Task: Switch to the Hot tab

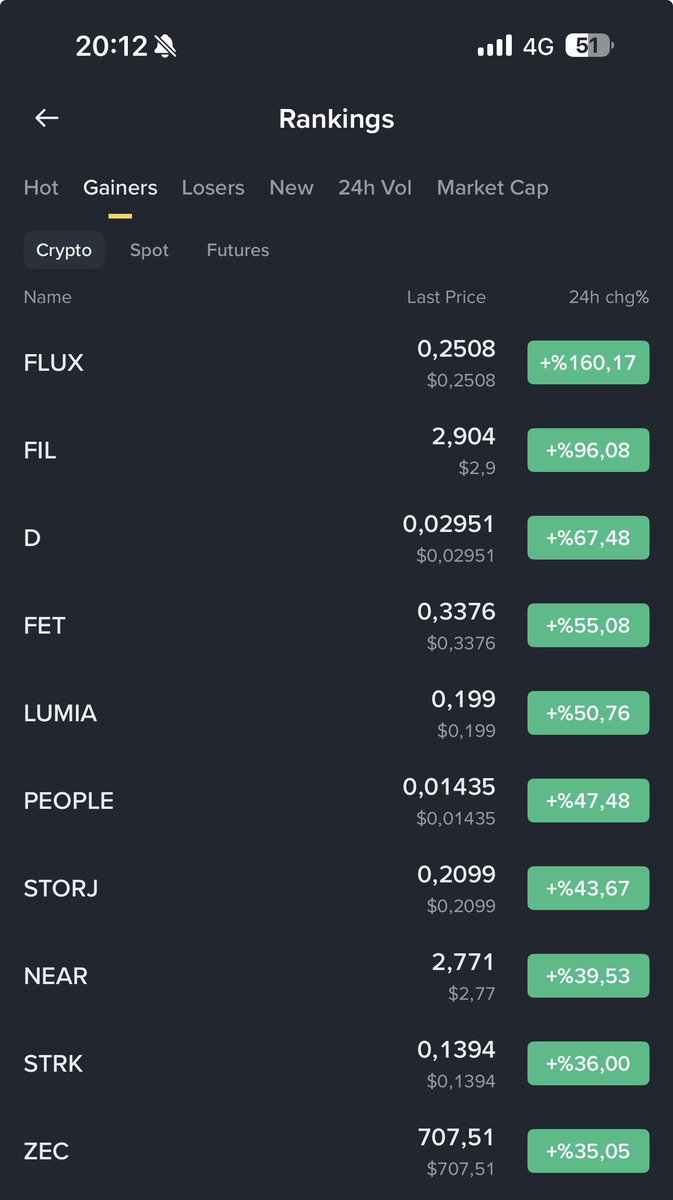Action: pyautogui.click(x=41, y=187)
